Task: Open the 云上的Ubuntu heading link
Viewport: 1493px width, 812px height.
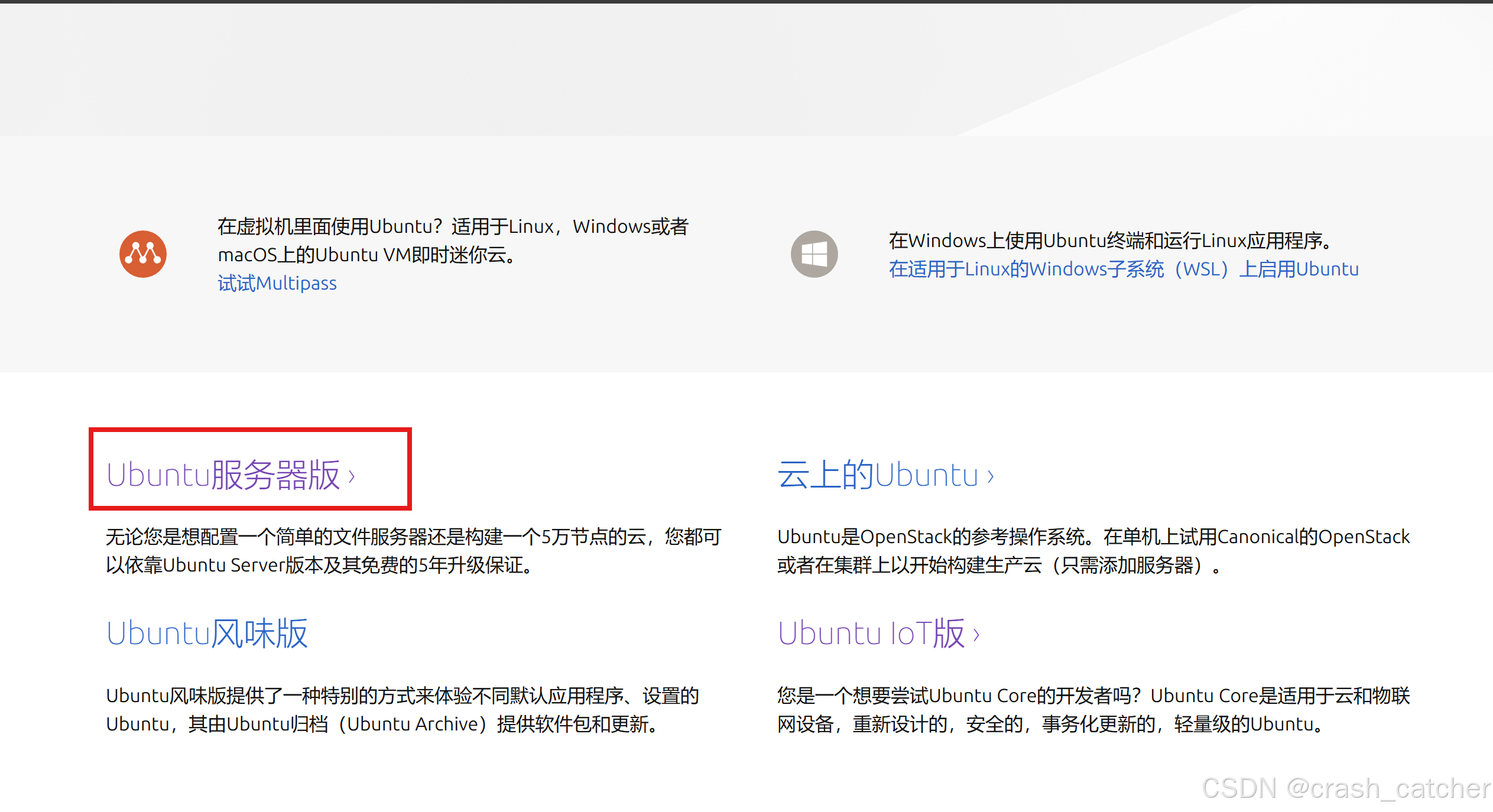Action: point(885,475)
